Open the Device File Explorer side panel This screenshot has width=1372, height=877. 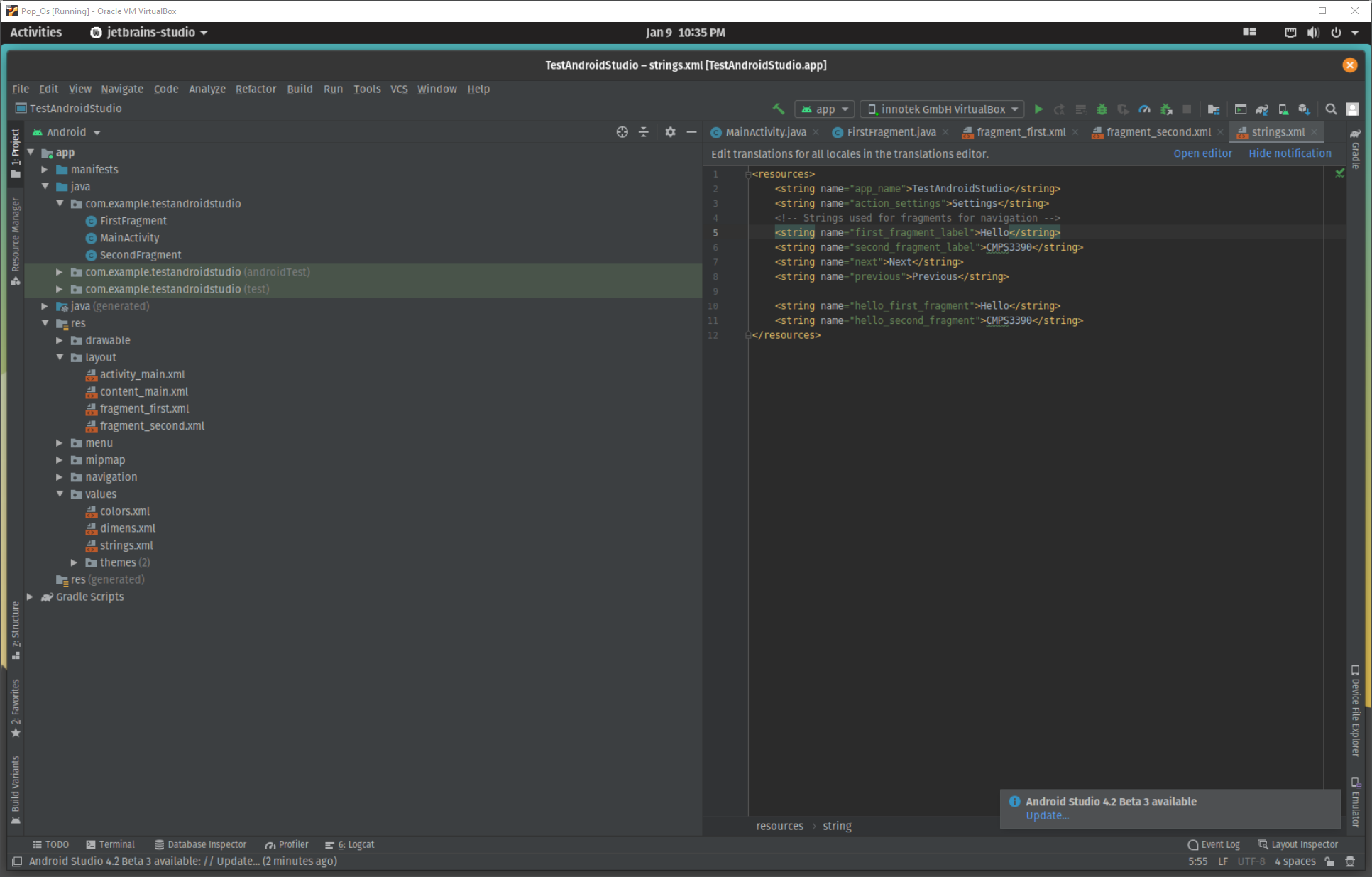1356,711
